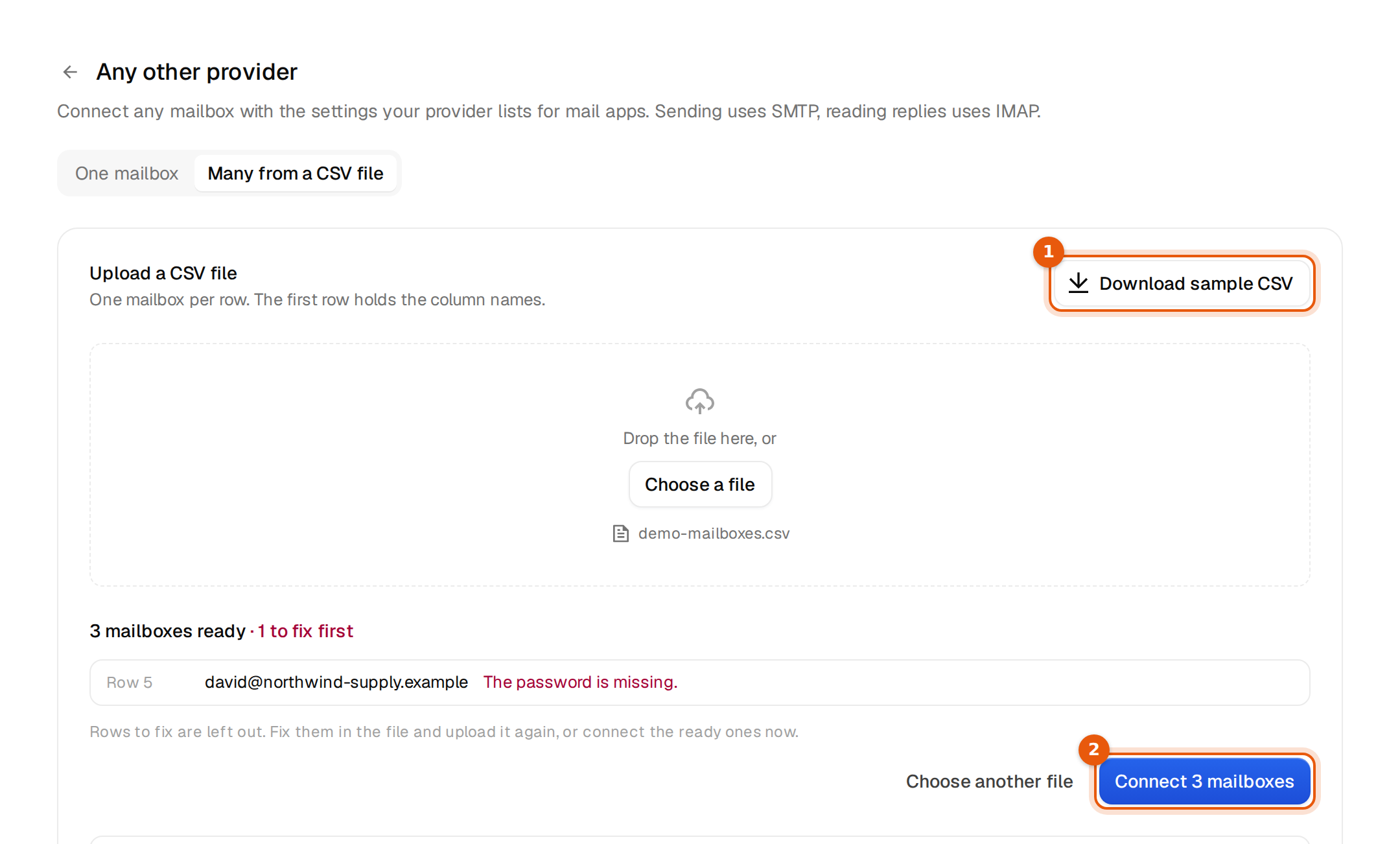
Task: Download the sample CSV
Action: 1182,283
